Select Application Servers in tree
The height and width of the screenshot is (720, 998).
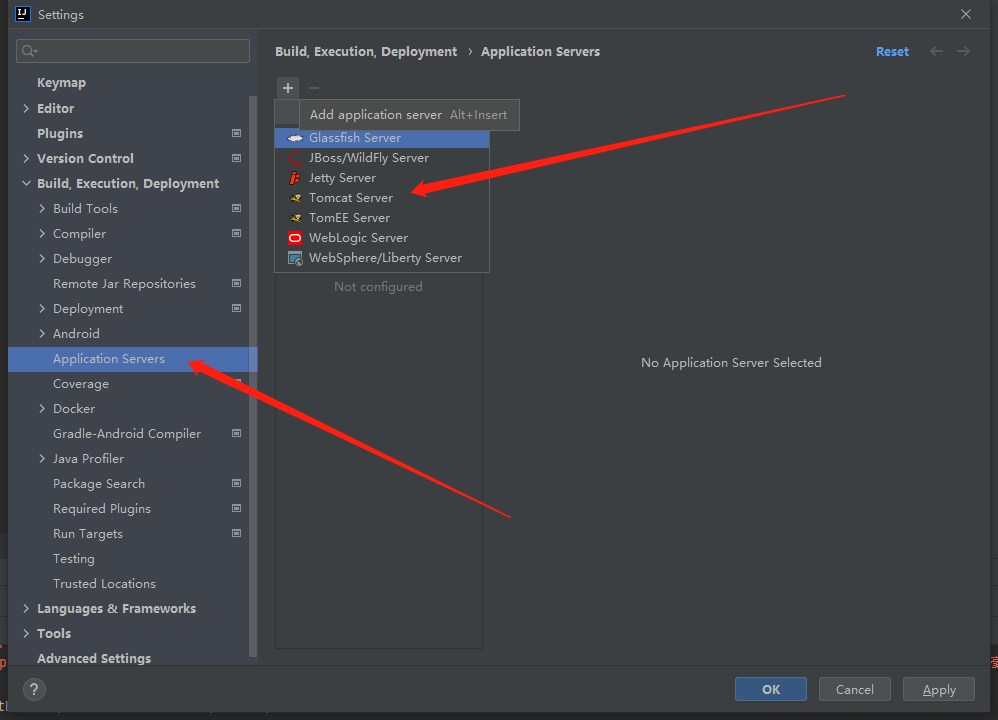132,359
